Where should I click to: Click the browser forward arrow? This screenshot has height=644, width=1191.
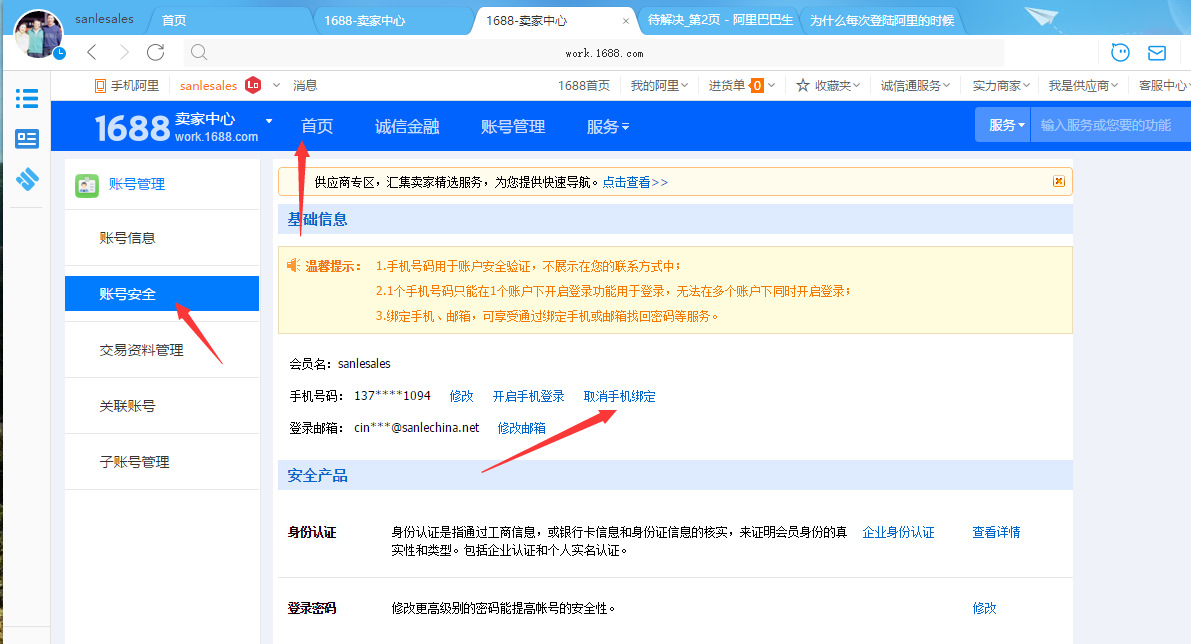click(x=124, y=52)
